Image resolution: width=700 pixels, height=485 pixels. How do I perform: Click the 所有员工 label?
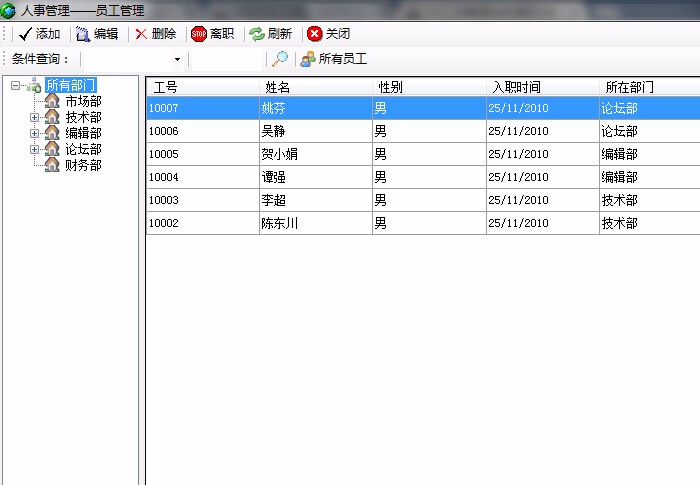(x=343, y=59)
